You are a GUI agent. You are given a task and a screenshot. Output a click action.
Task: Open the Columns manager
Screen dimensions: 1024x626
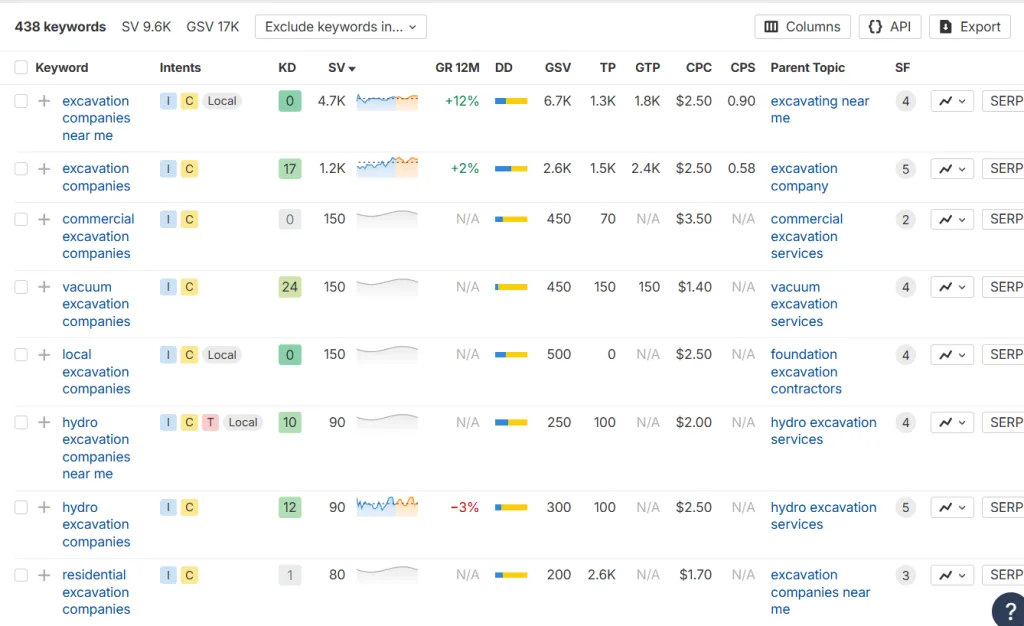(802, 27)
